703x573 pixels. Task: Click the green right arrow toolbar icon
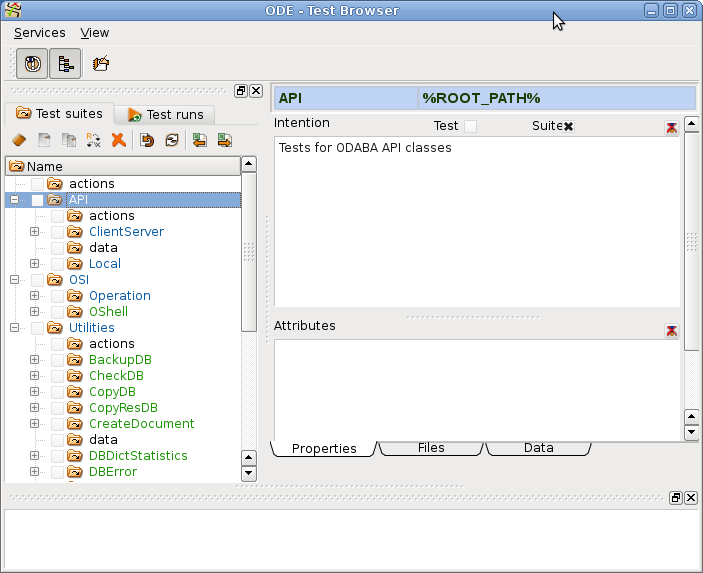(x=225, y=141)
